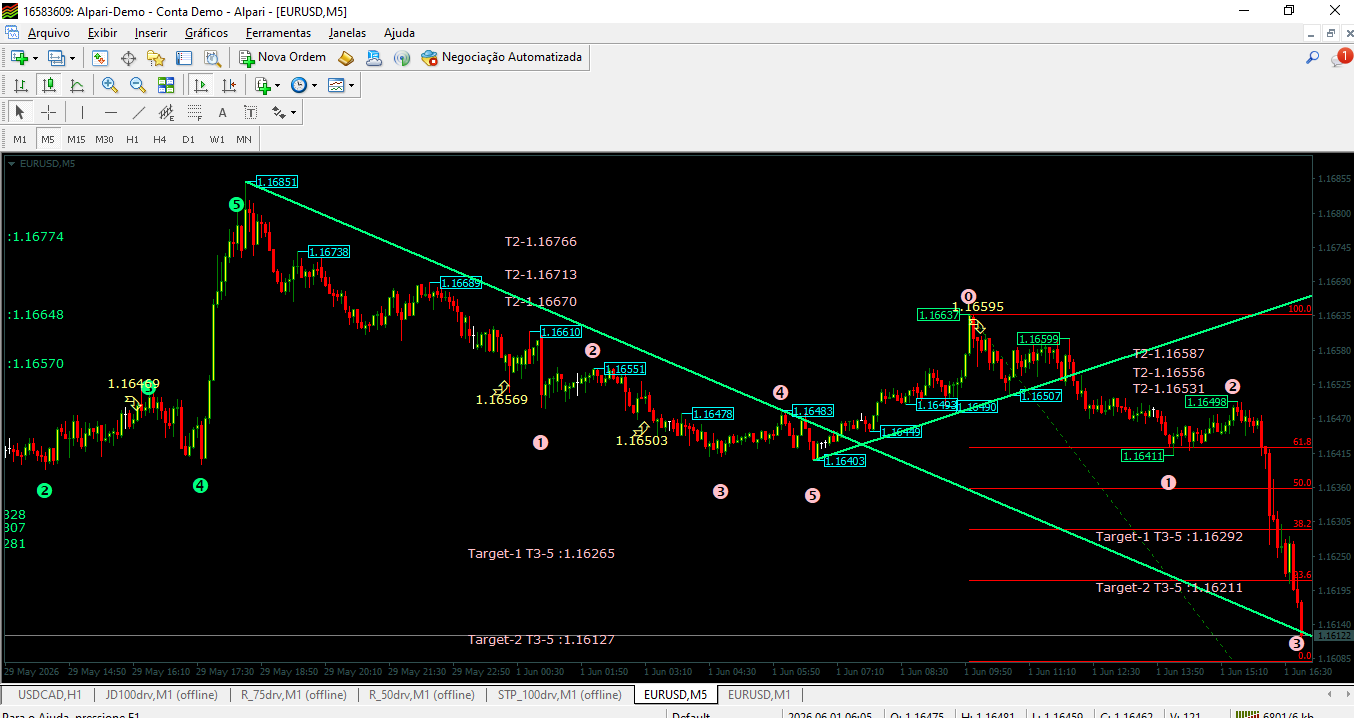The image size is (1354, 718).
Task: Open the notifications chat bubble with badge
Action: coord(1340,58)
